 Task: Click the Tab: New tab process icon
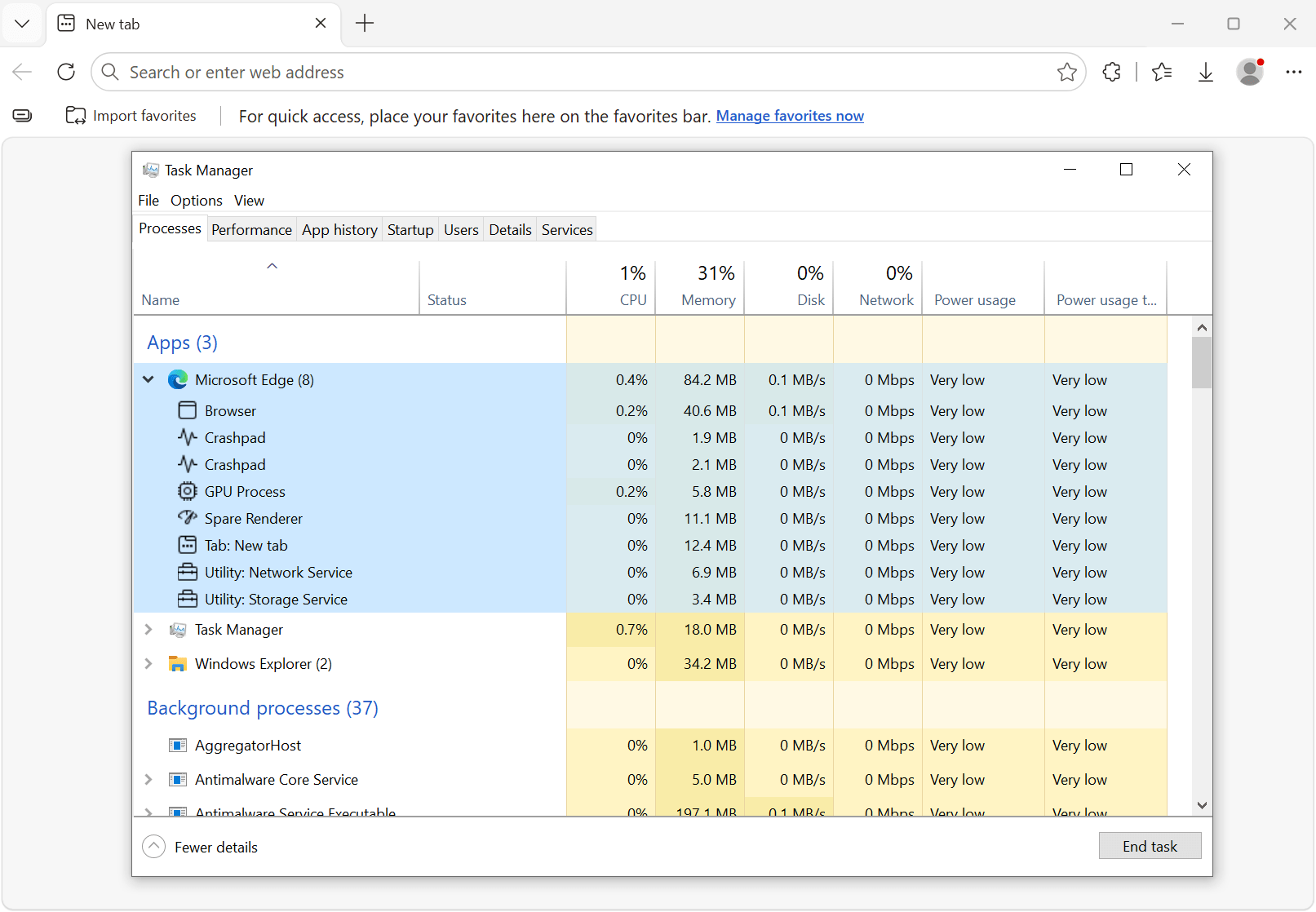188,545
